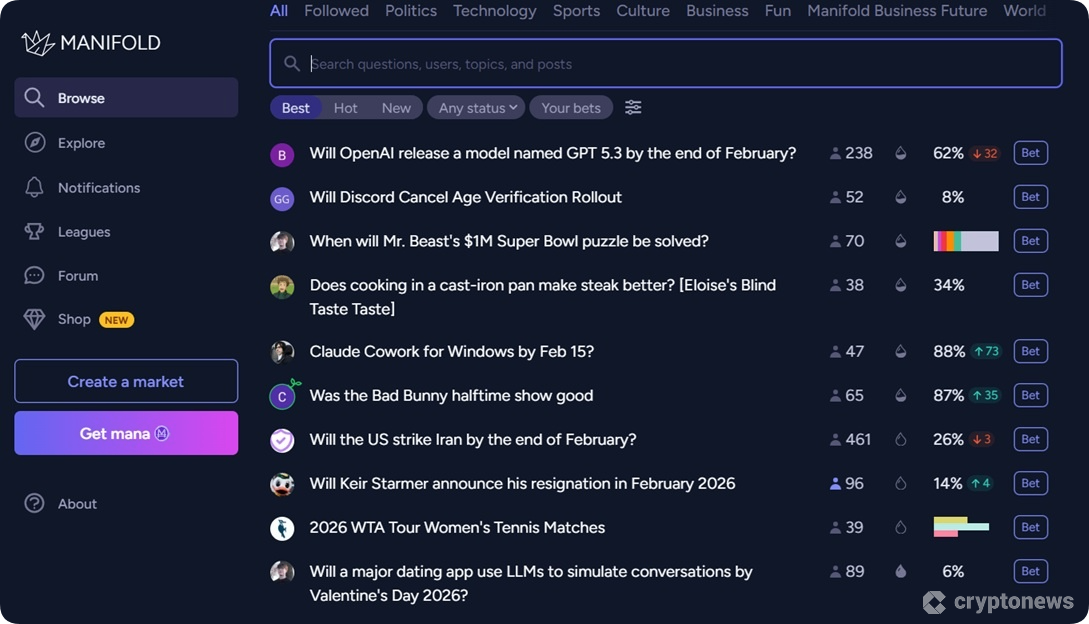Image resolution: width=1089 pixels, height=624 pixels.
Task: Click the Manifold crane logo icon
Action: tap(38, 42)
